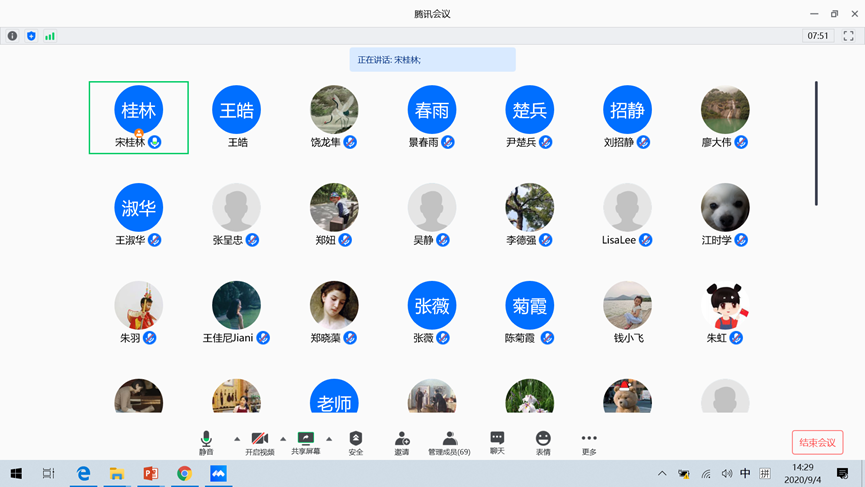
Task: Select 尹楚兵 avatar
Action: coord(530,110)
